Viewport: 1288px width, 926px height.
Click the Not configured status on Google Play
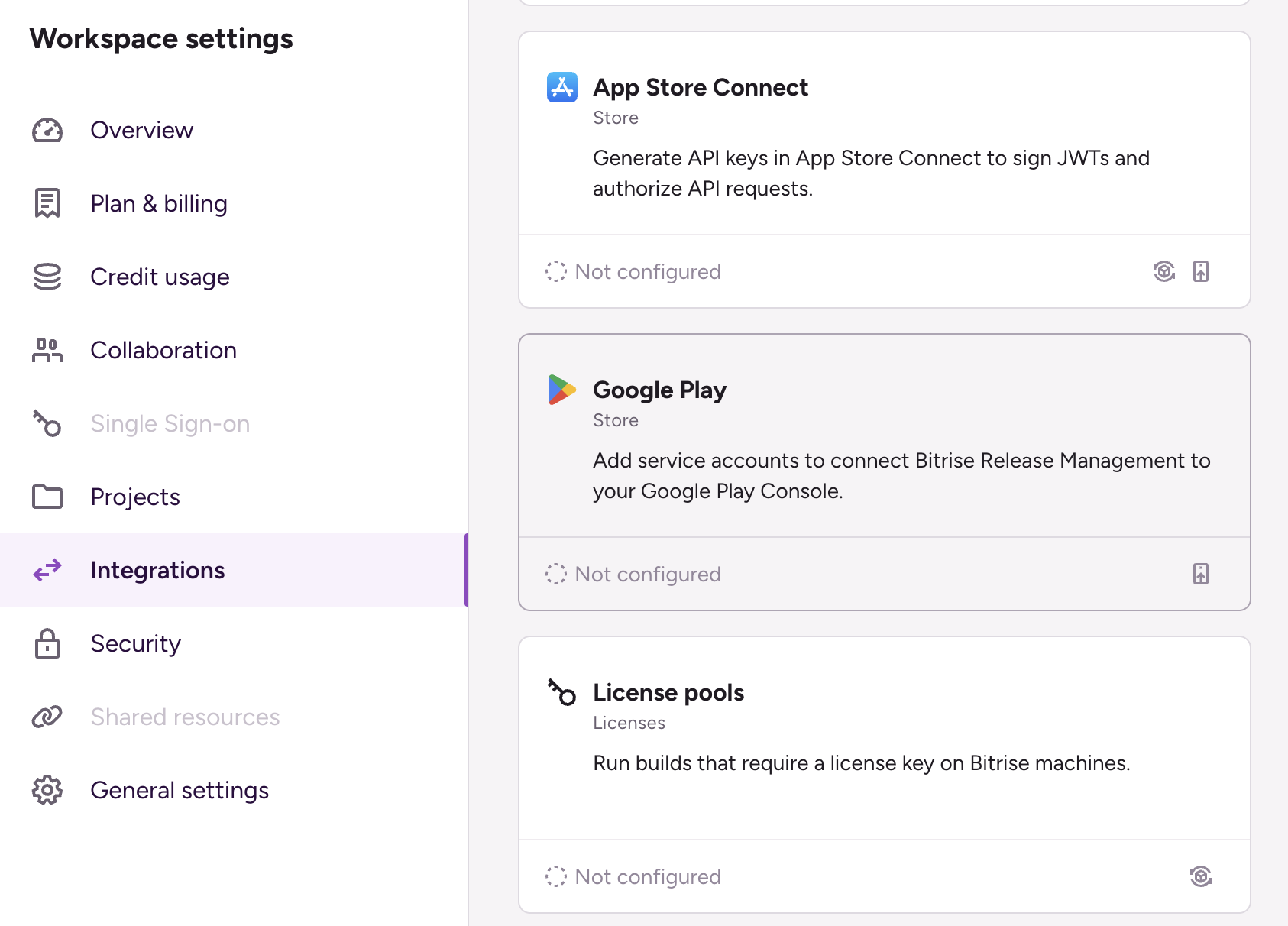tap(647, 574)
